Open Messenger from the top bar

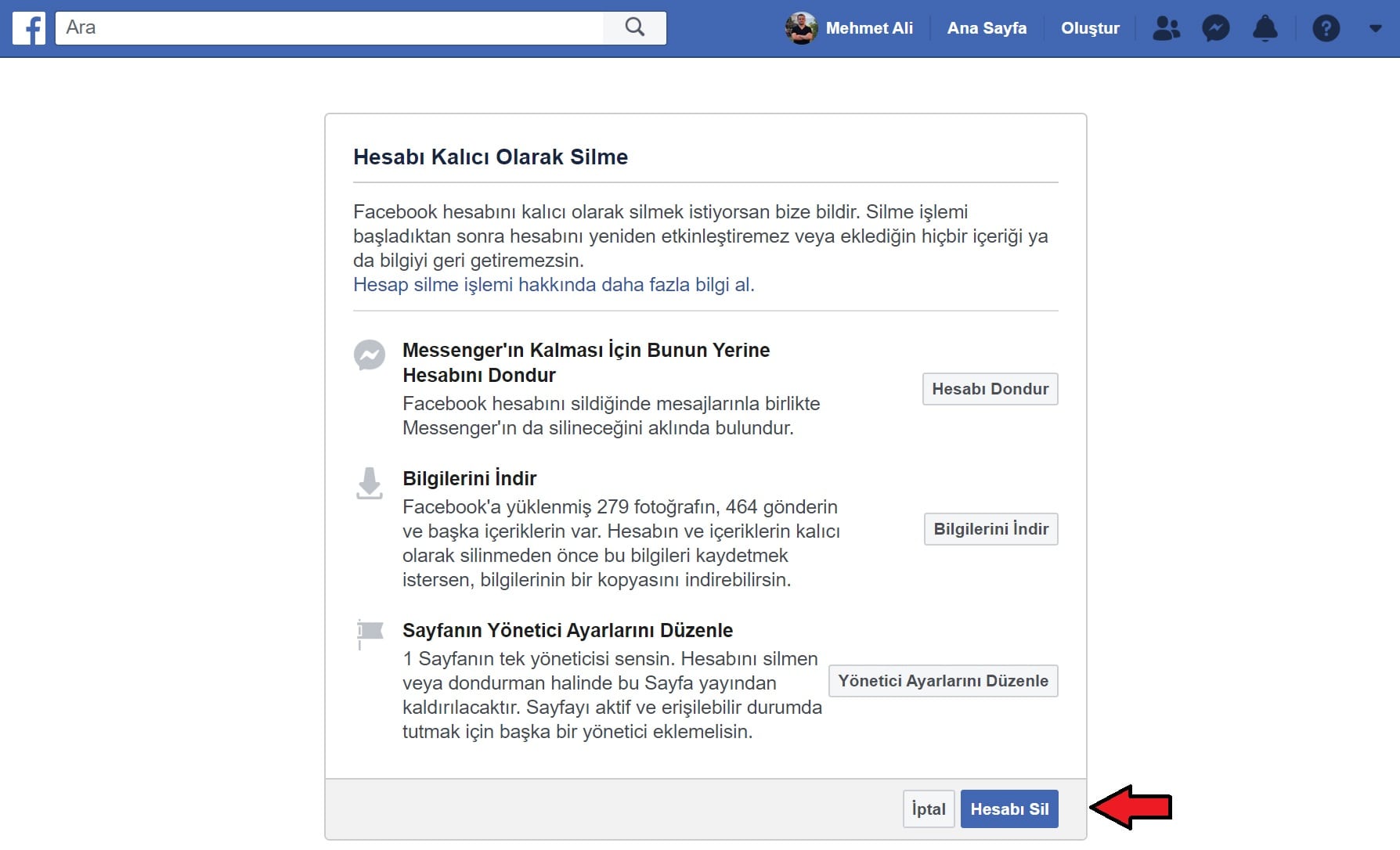[1215, 28]
